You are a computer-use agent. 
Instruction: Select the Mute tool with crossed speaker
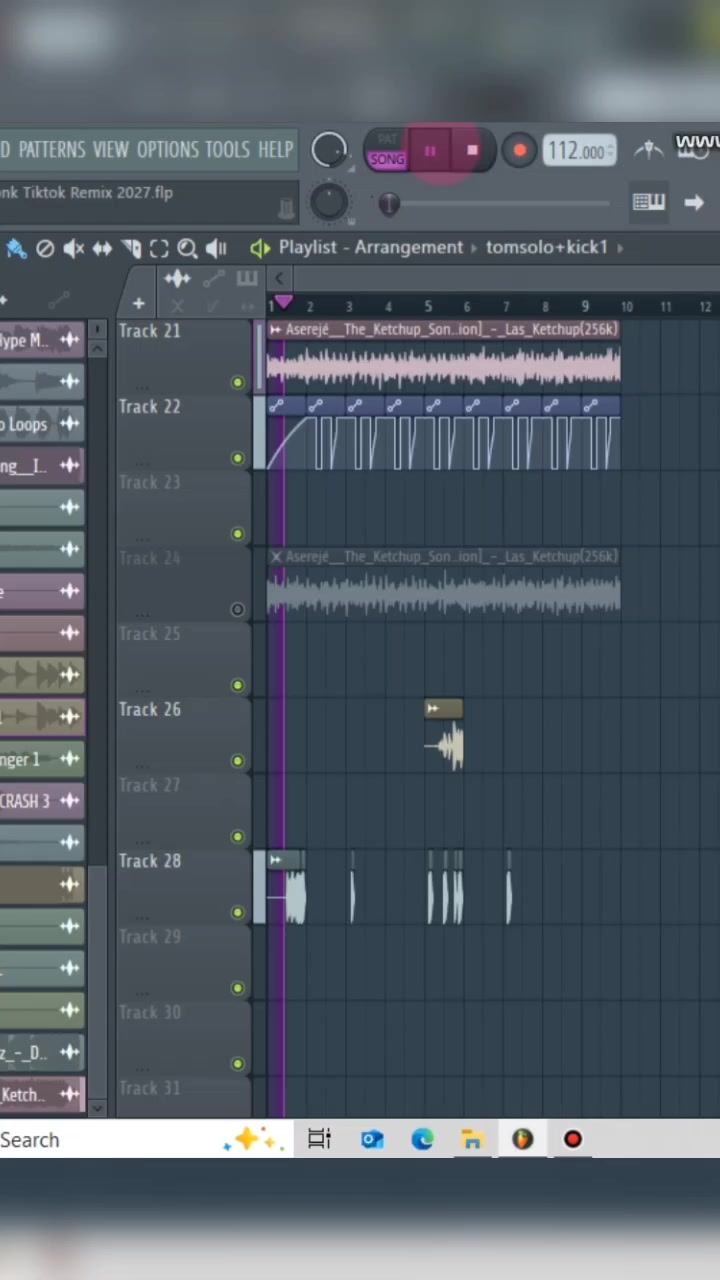click(73, 249)
